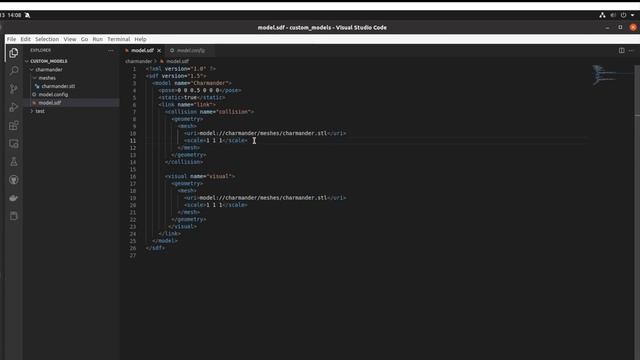The height and width of the screenshot is (360, 640).
Task: Click the closing sdf tag on line 26
Action: tap(155, 248)
